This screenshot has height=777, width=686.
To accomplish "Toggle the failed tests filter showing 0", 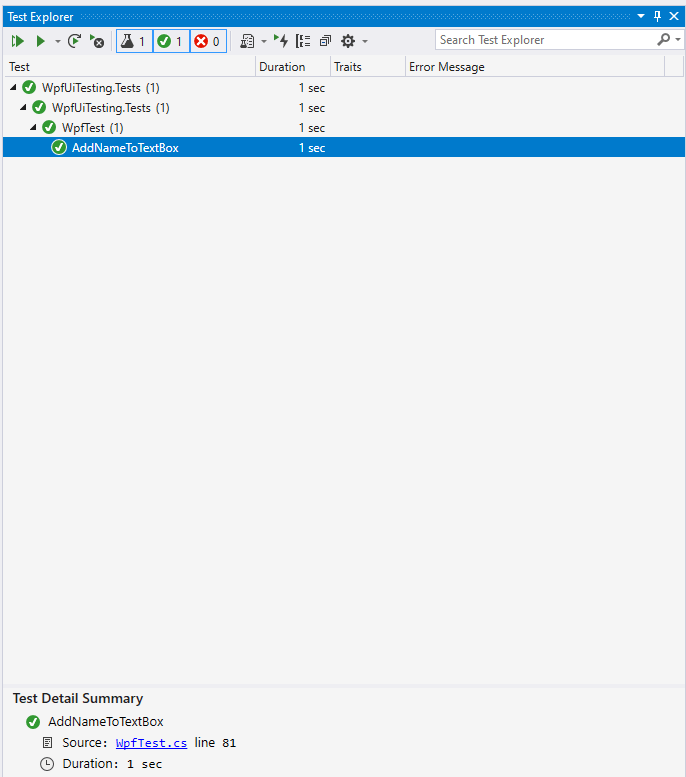I will 208,41.
